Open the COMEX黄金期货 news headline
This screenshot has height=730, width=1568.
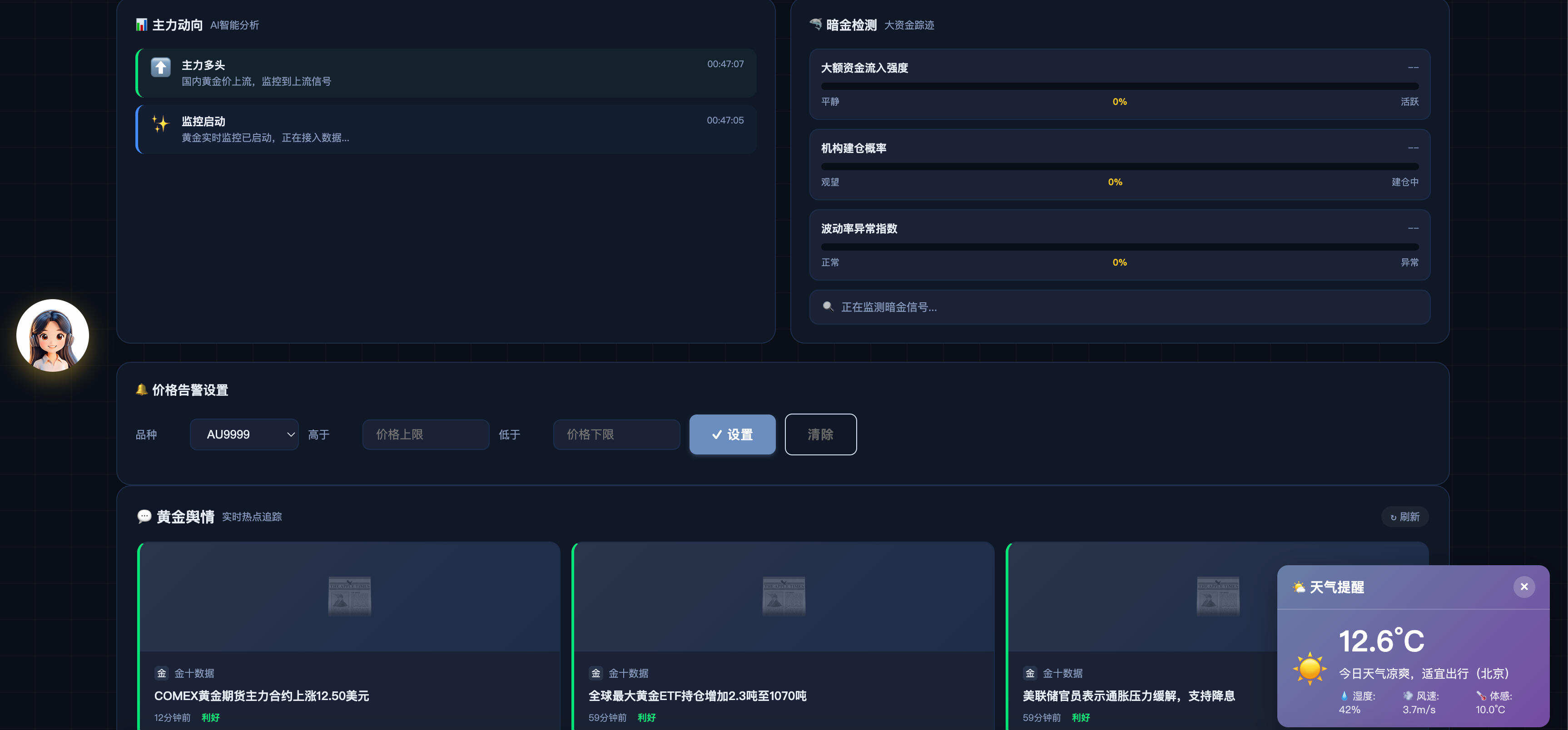[262, 695]
